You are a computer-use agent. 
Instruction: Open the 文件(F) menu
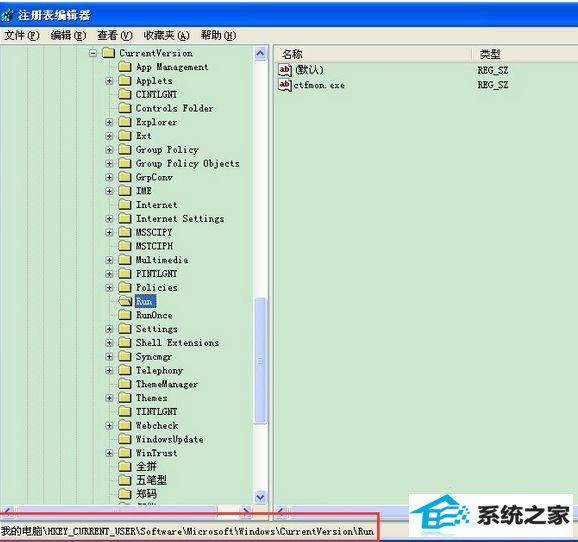(x=22, y=35)
